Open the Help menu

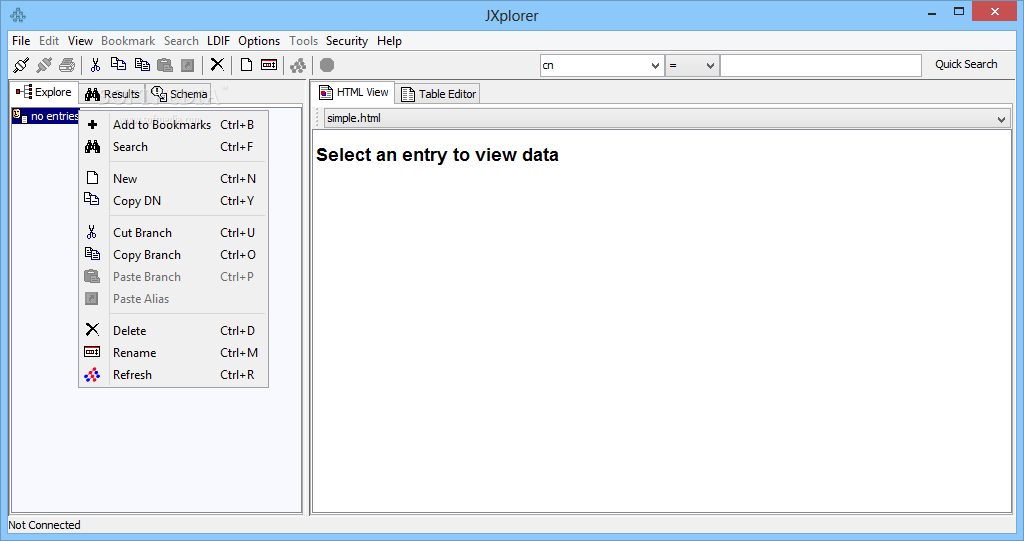[x=389, y=41]
